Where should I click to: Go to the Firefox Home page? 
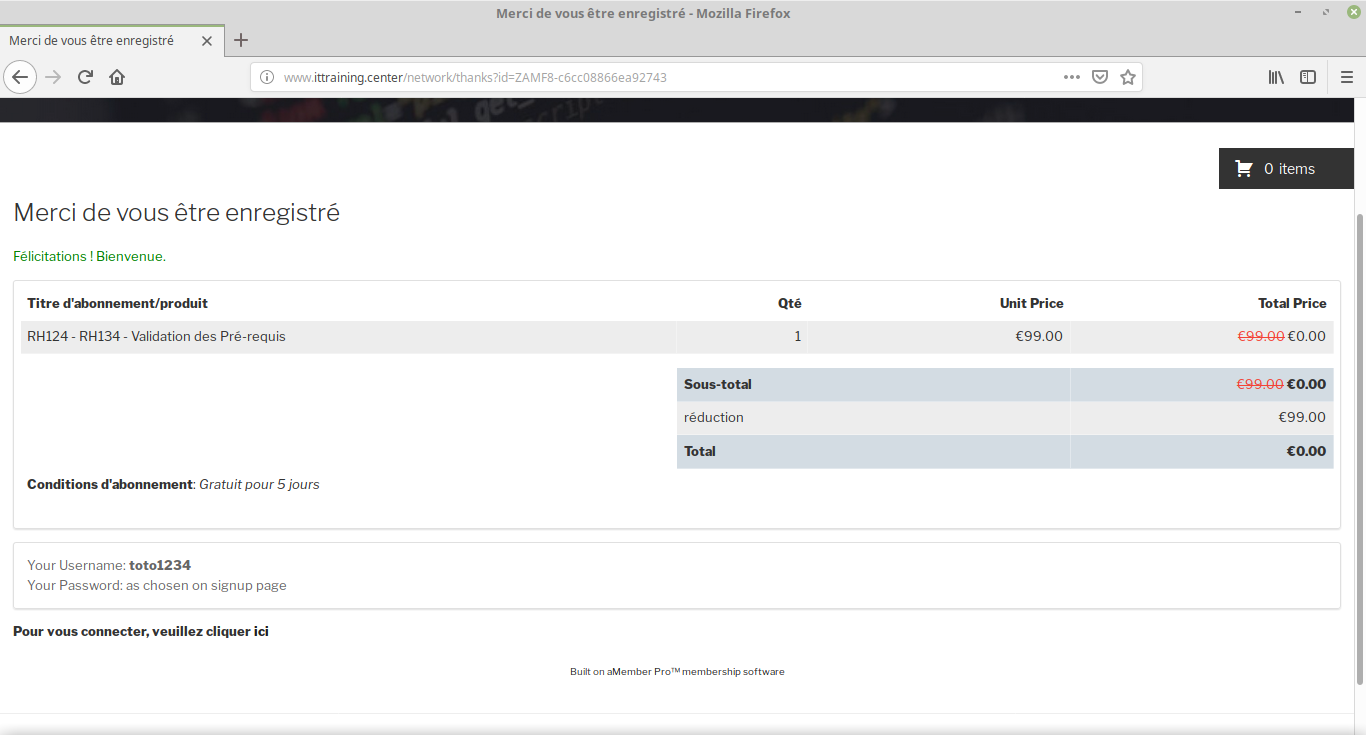pos(117,77)
